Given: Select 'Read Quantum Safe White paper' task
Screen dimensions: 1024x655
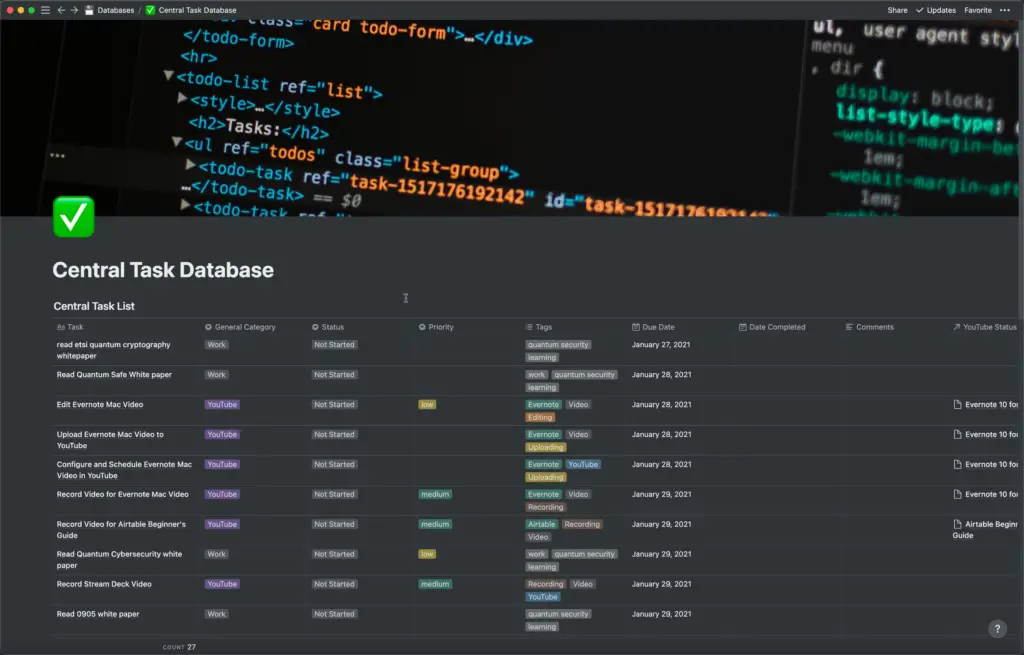Looking at the screenshot, I should pos(114,374).
